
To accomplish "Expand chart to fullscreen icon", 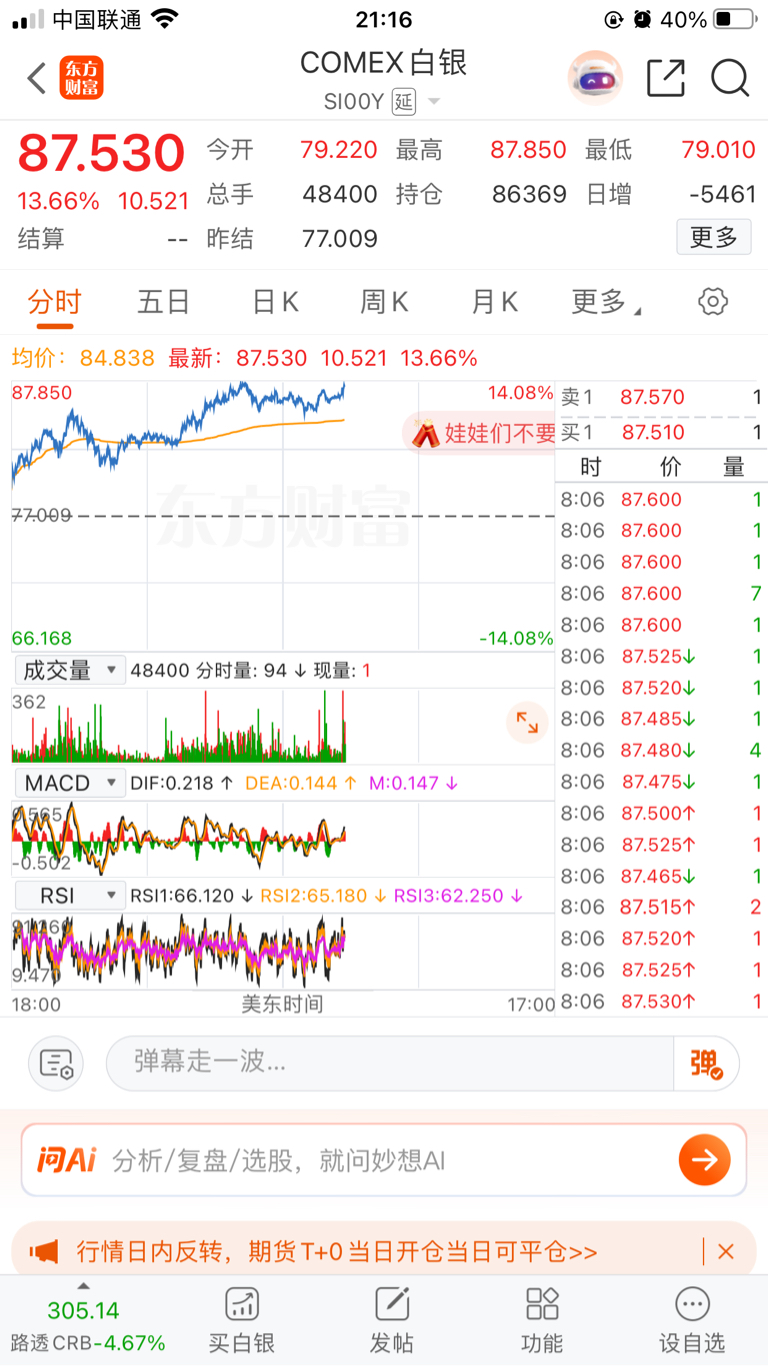I will 527,722.
